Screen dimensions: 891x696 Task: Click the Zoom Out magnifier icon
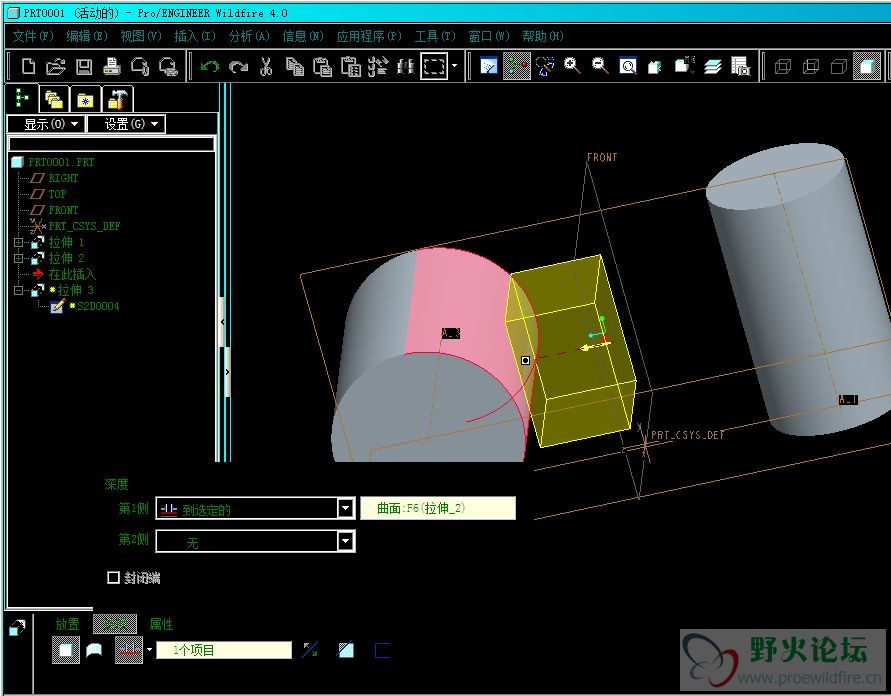click(x=600, y=66)
